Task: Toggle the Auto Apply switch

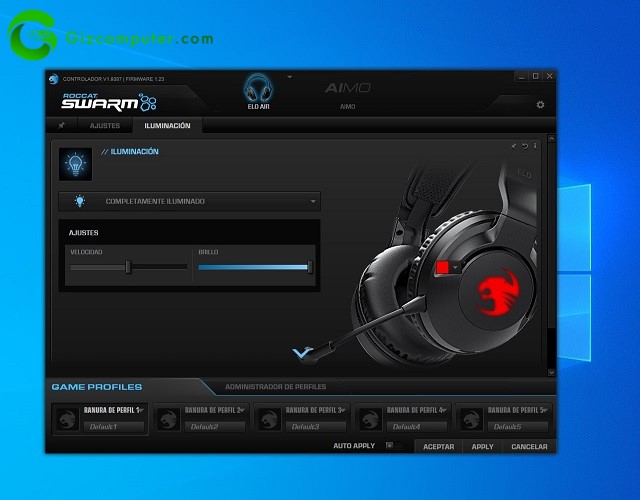Action: pyautogui.click(x=393, y=446)
